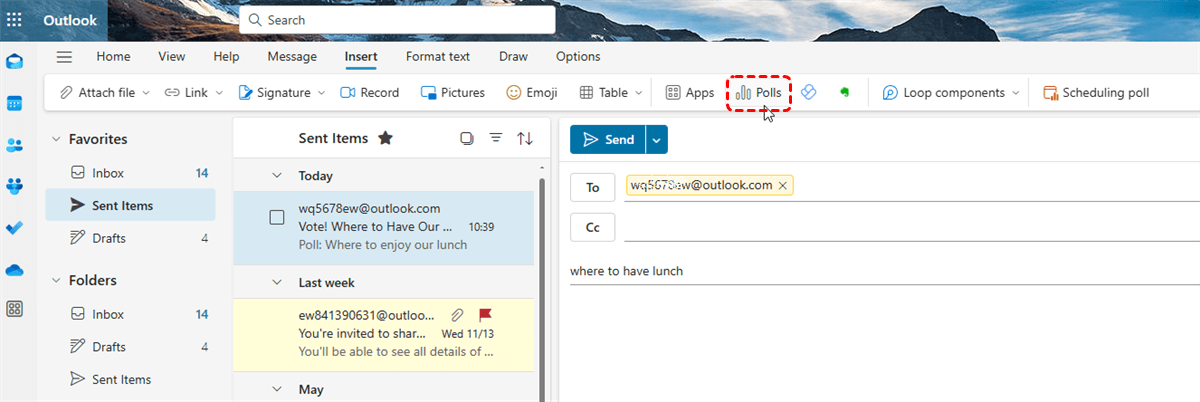Image resolution: width=1200 pixels, height=402 pixels.
Task: Click the Link toolbar button
Action: click(186, 92)
